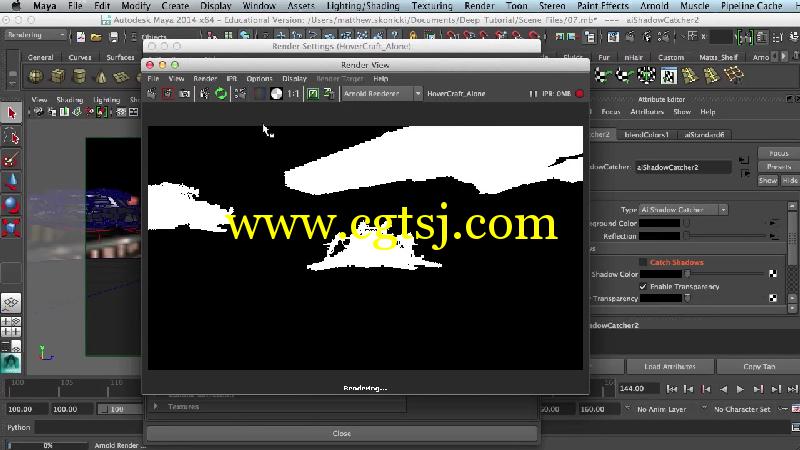Select the Move tool cone icon
The image size is (800, 450).
point(11,182)
